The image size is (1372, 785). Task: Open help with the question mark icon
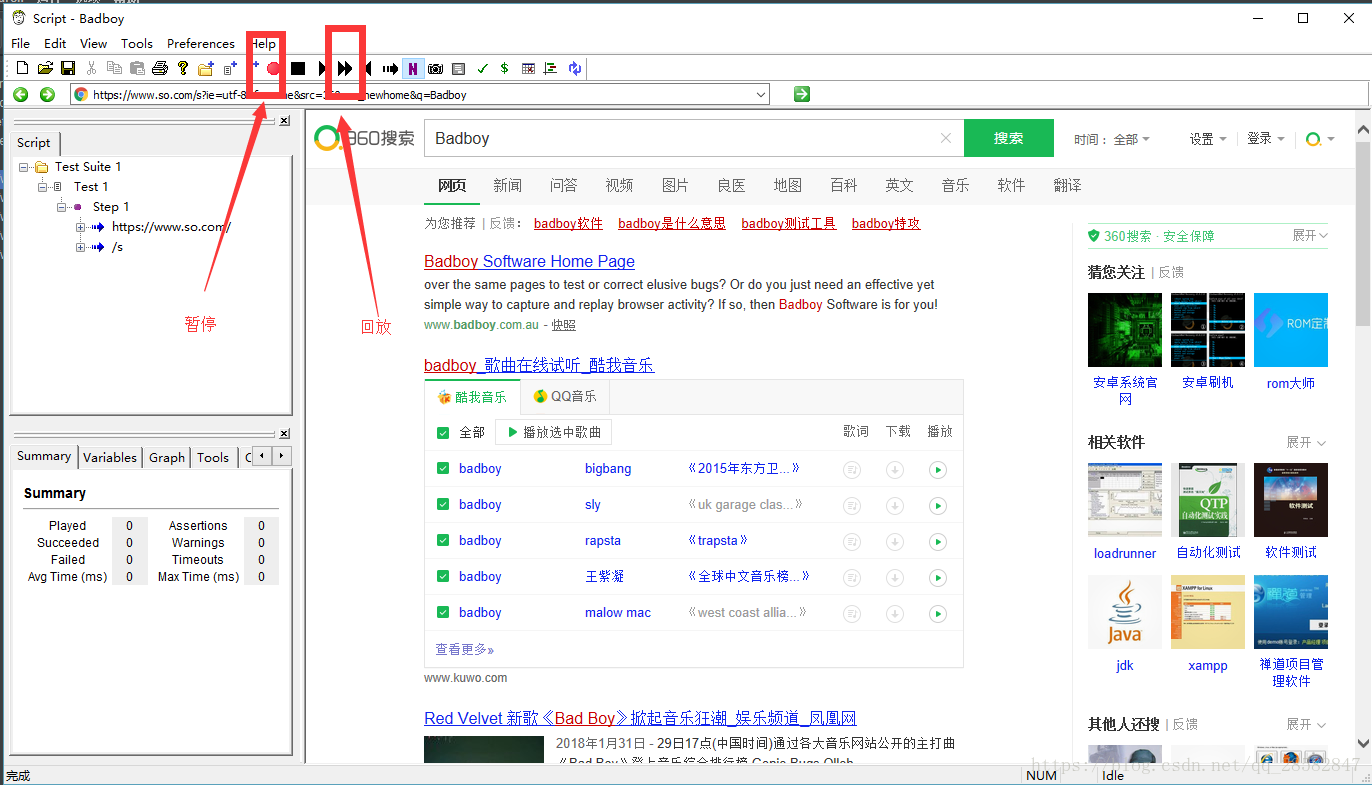[183, 68]
